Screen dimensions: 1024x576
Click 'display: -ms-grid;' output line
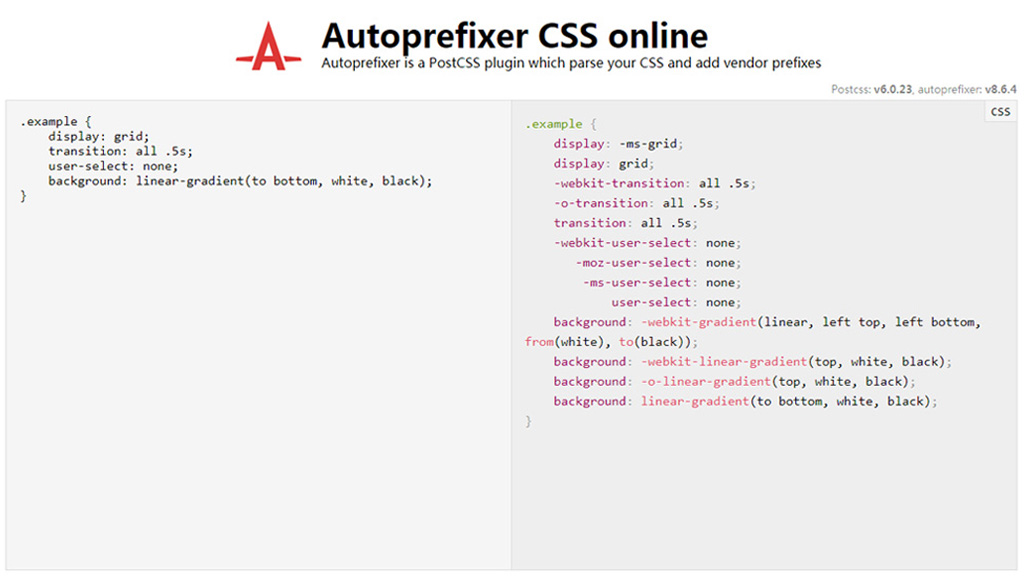pyautogui.click(x=618, y=144)
